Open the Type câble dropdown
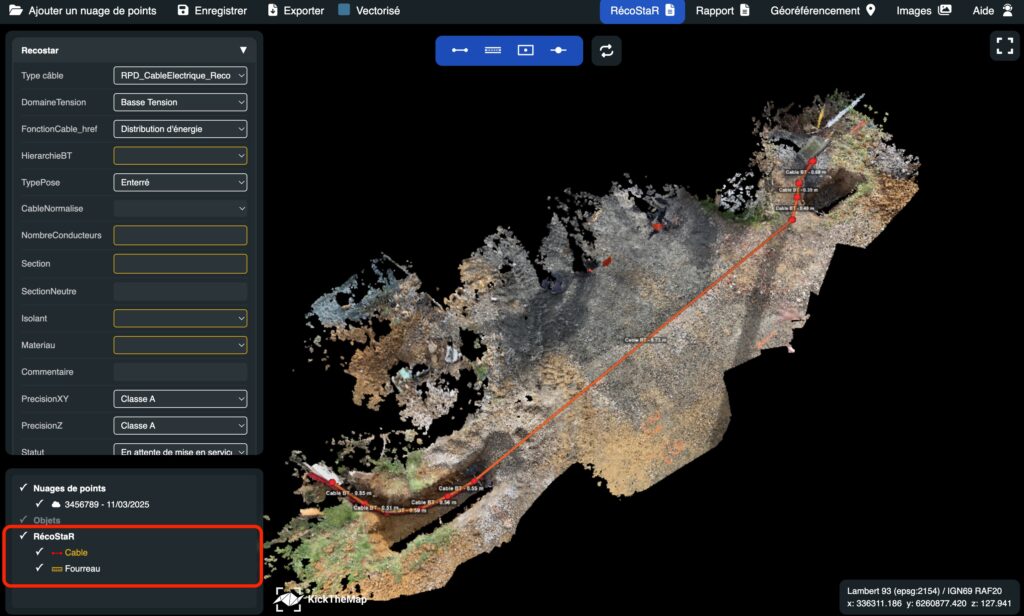The width and height of the screenshot is (1024, 616). coord(180,76)
